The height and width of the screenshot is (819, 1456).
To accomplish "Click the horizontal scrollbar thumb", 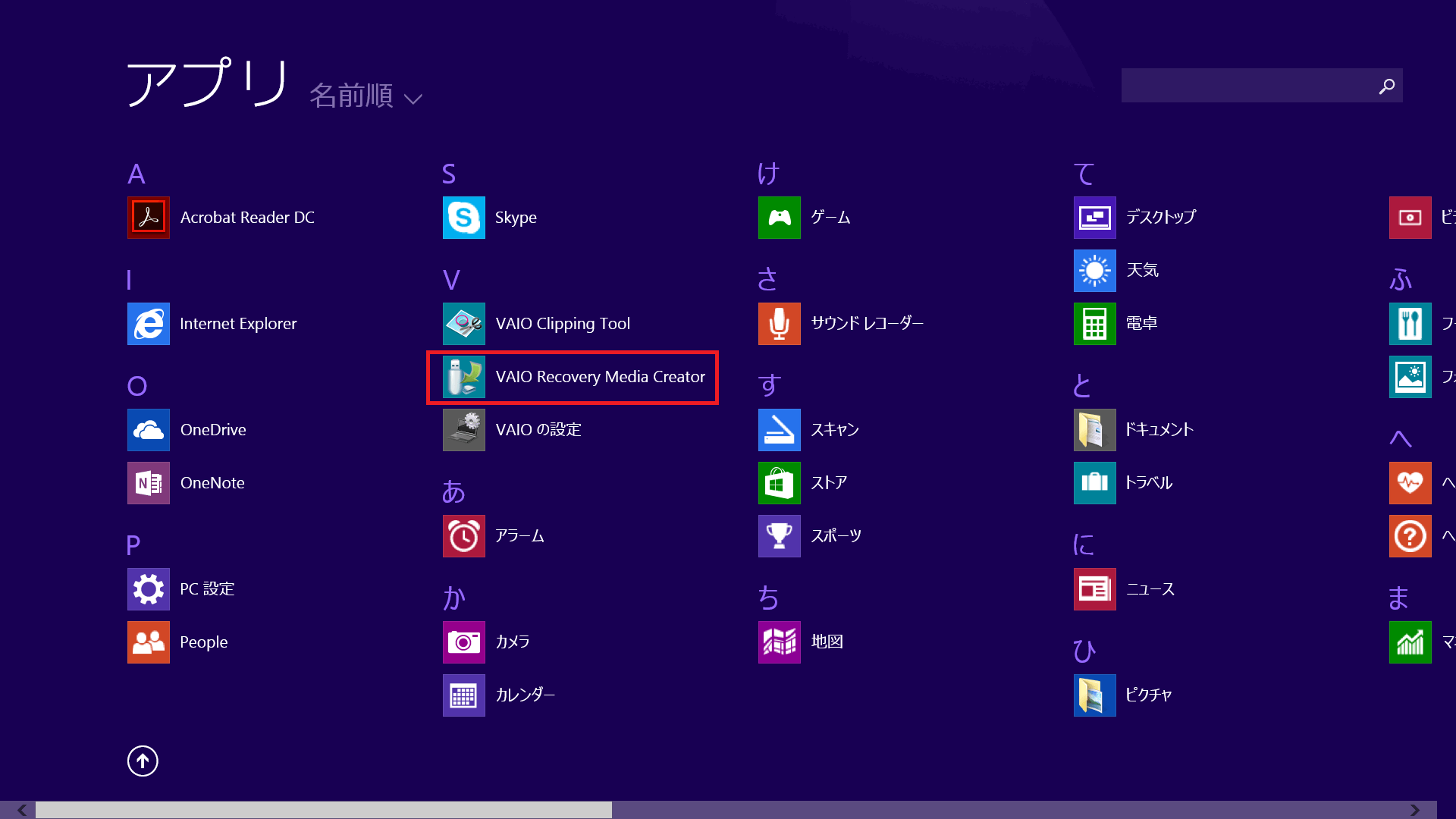I will click(x=324, y=810).
